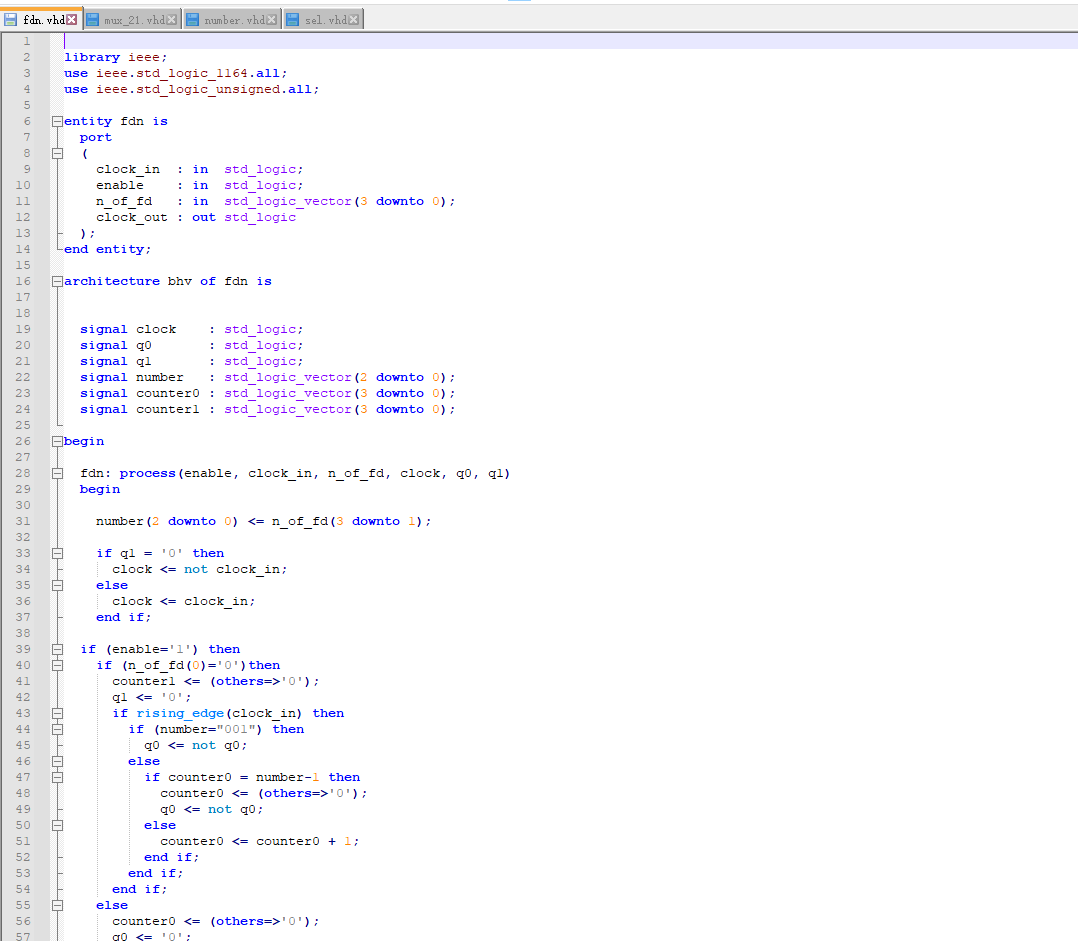1078x941 pixels.
Task: Click 'counter0 <= (others=>'0');' on line 56
Action: 216,921
